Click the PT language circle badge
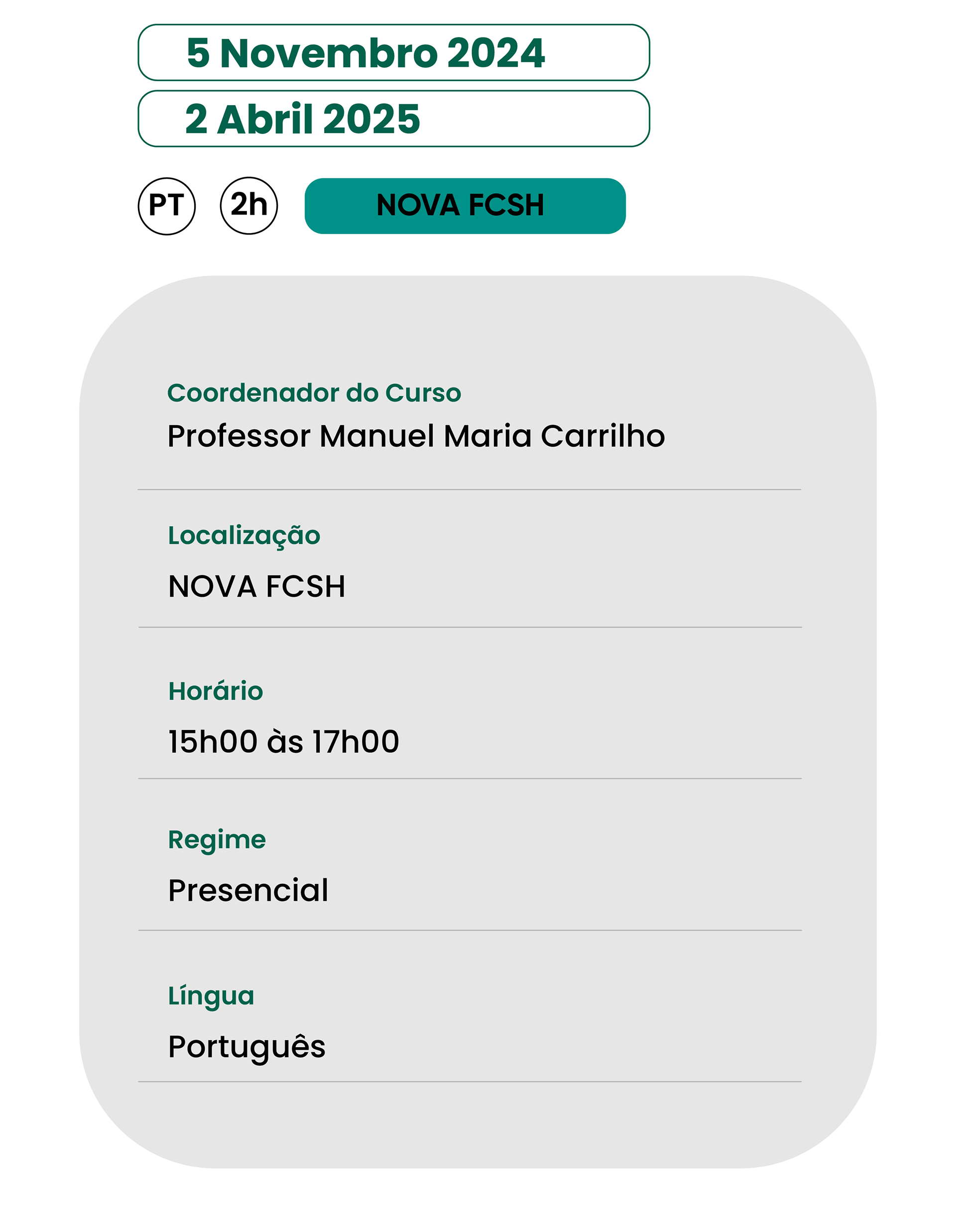Screen dimensions: 956x1232 (167, 206)
